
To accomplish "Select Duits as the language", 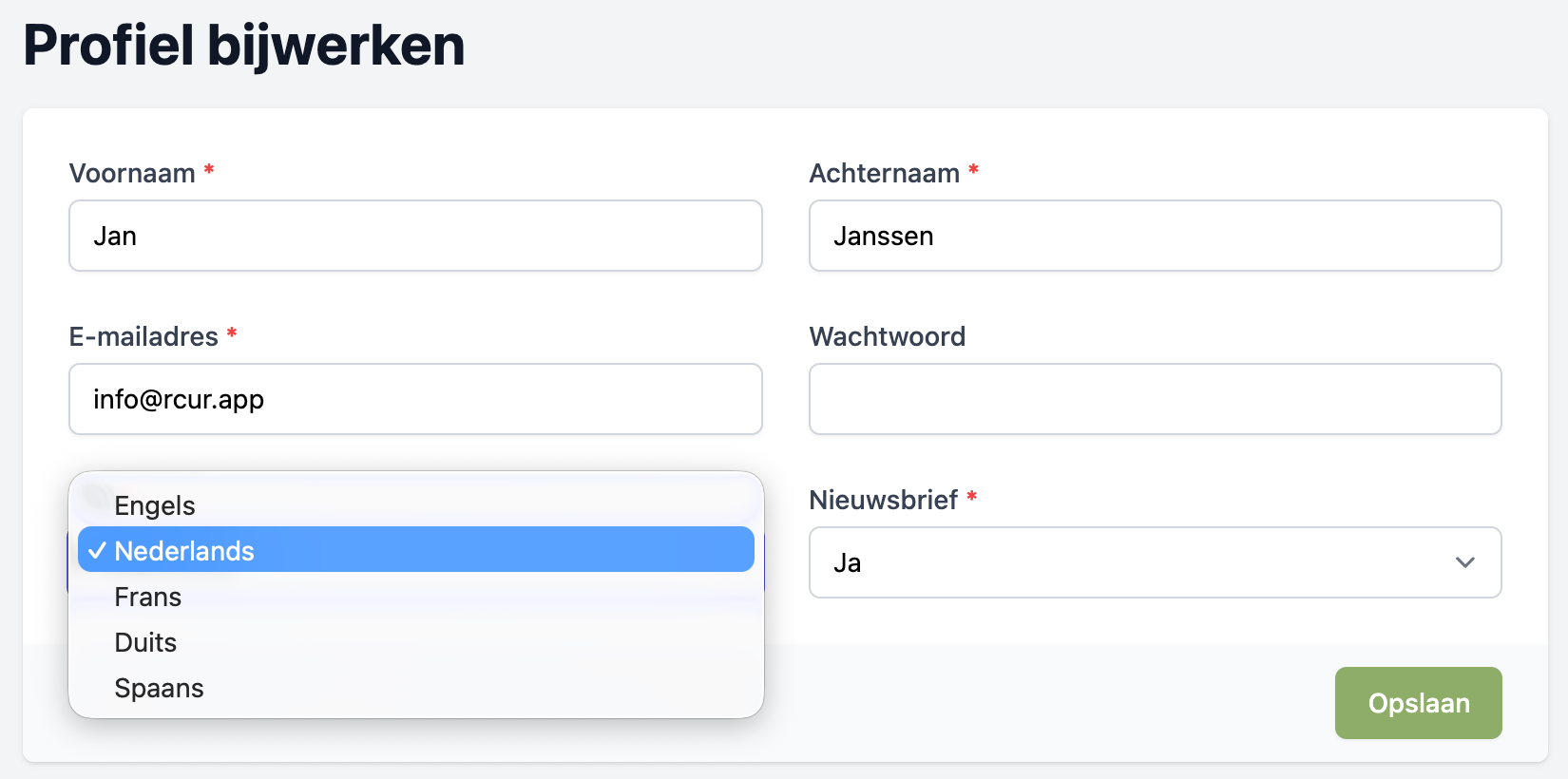I will (416, 642).
